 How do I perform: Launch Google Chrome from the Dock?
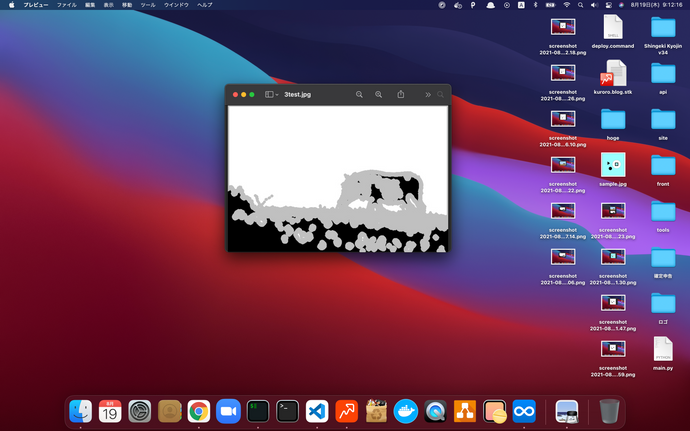pyautogui.click(x=199, y=411)
